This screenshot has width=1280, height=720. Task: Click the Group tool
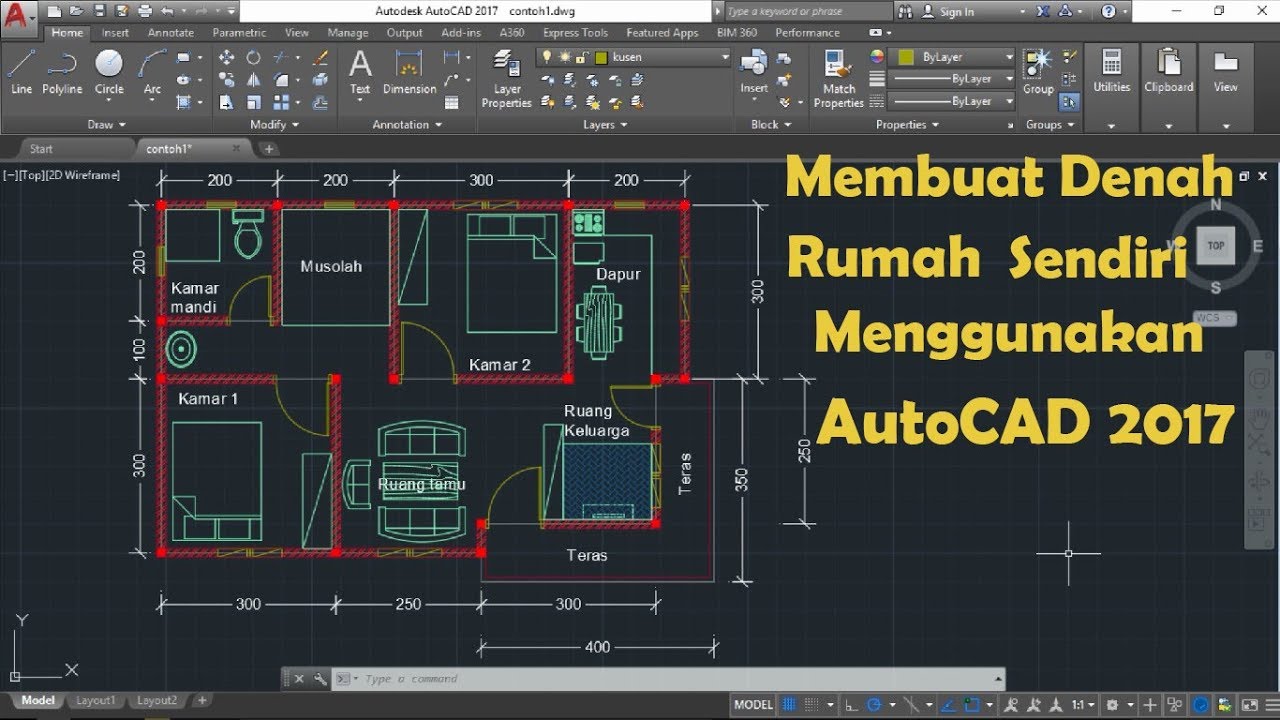point(1038,71)
